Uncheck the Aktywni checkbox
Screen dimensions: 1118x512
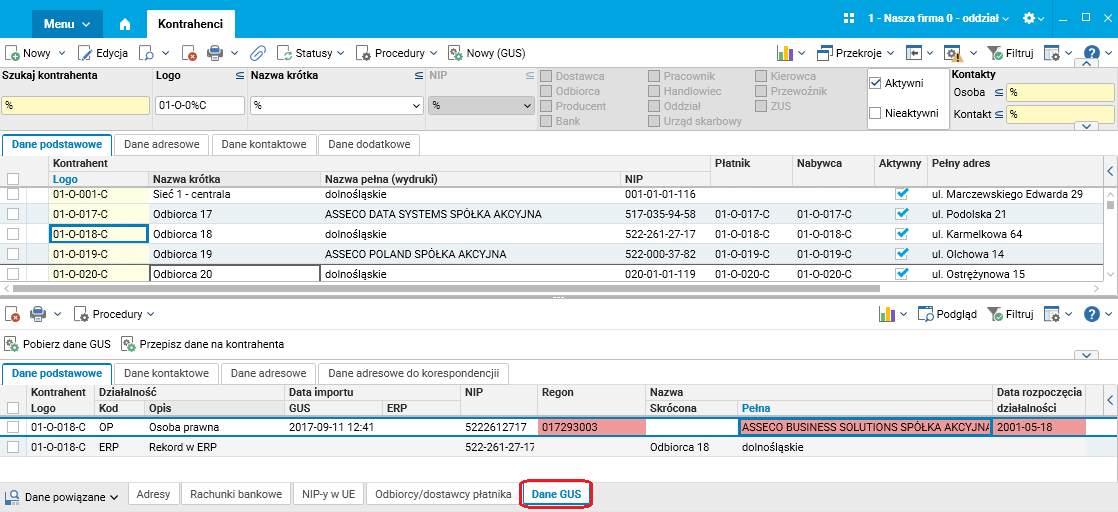point(875,83)
